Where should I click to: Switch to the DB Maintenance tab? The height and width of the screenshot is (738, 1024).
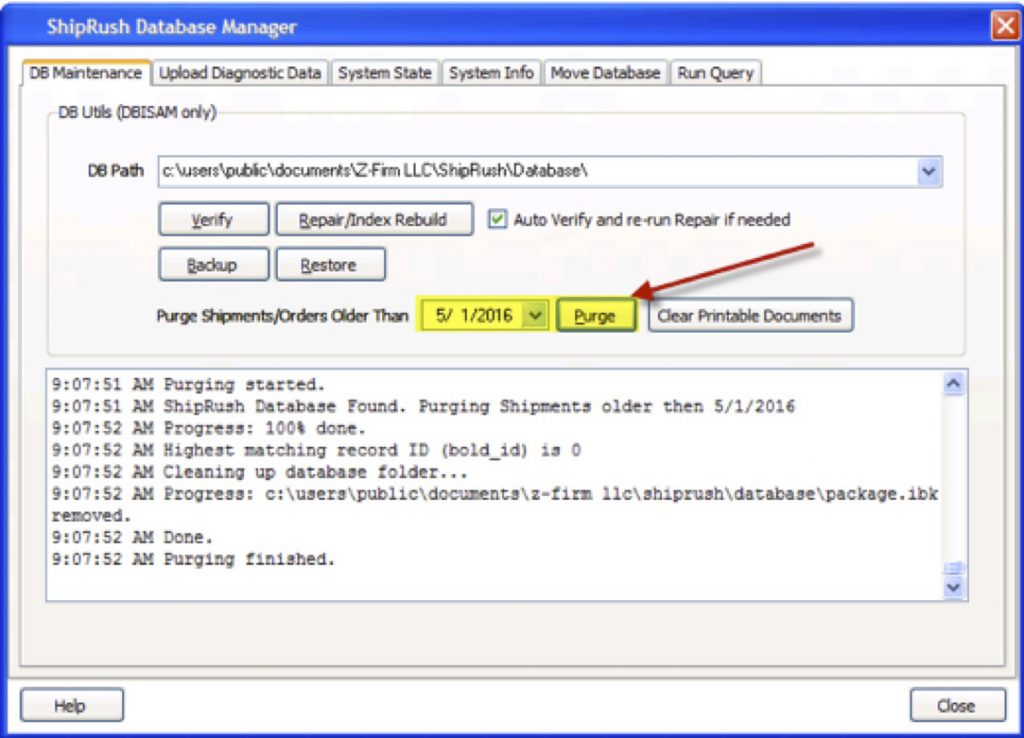86,72
